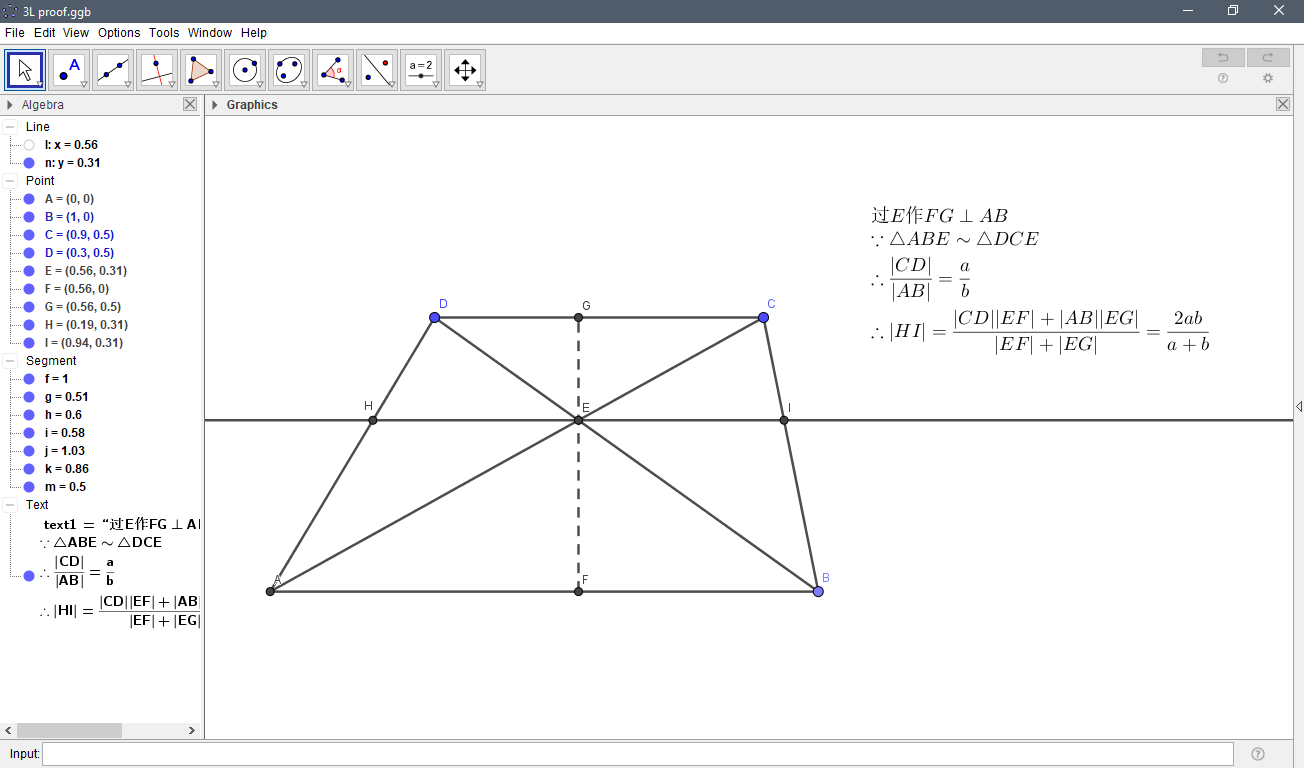The width and height of the screenshot is (1304, 768).
Task: Collapse the Segment section in Algebra panel
Action: (9, 360)
